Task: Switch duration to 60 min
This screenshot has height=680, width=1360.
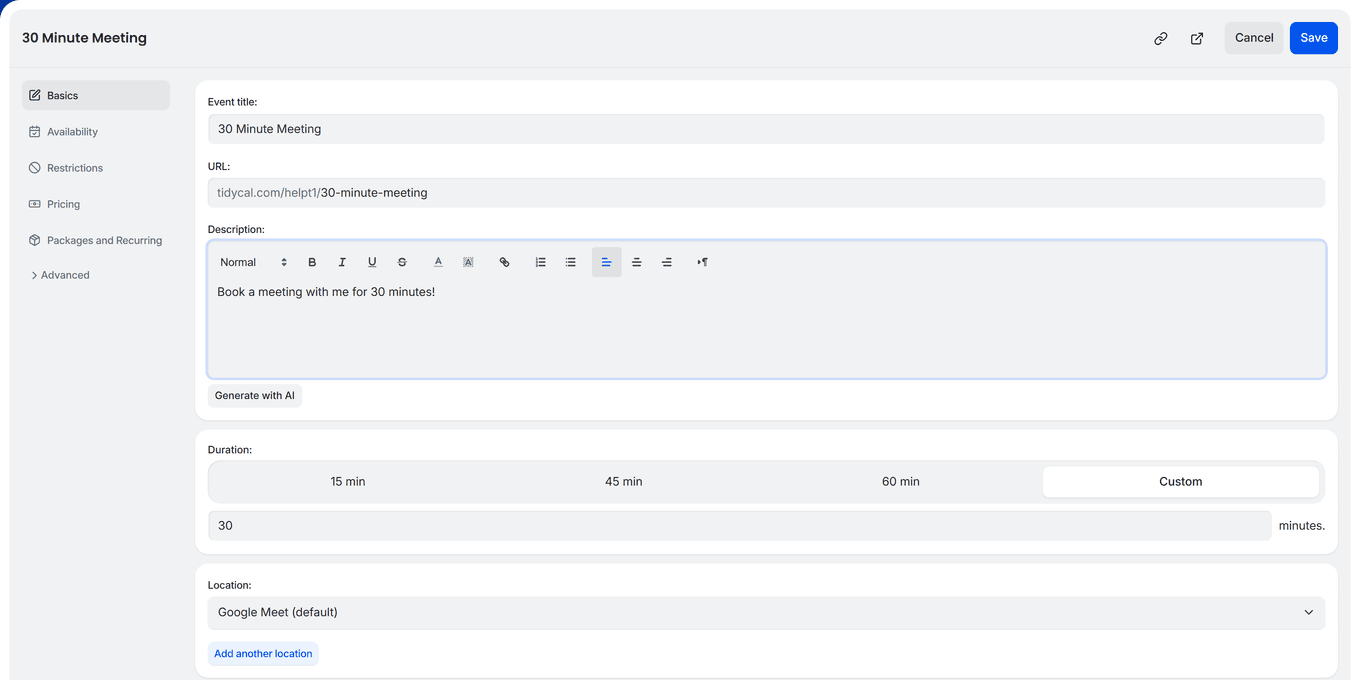Action: pos(899,481)
